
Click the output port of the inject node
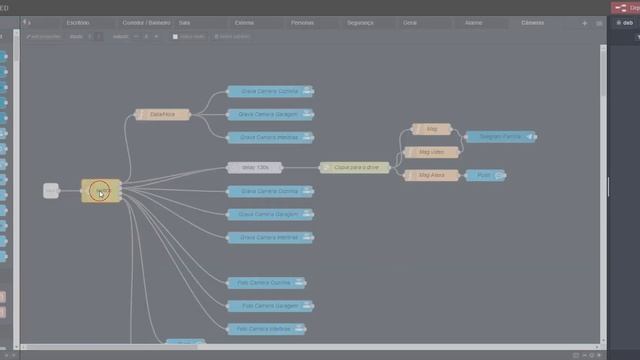(x=59, y=191)
